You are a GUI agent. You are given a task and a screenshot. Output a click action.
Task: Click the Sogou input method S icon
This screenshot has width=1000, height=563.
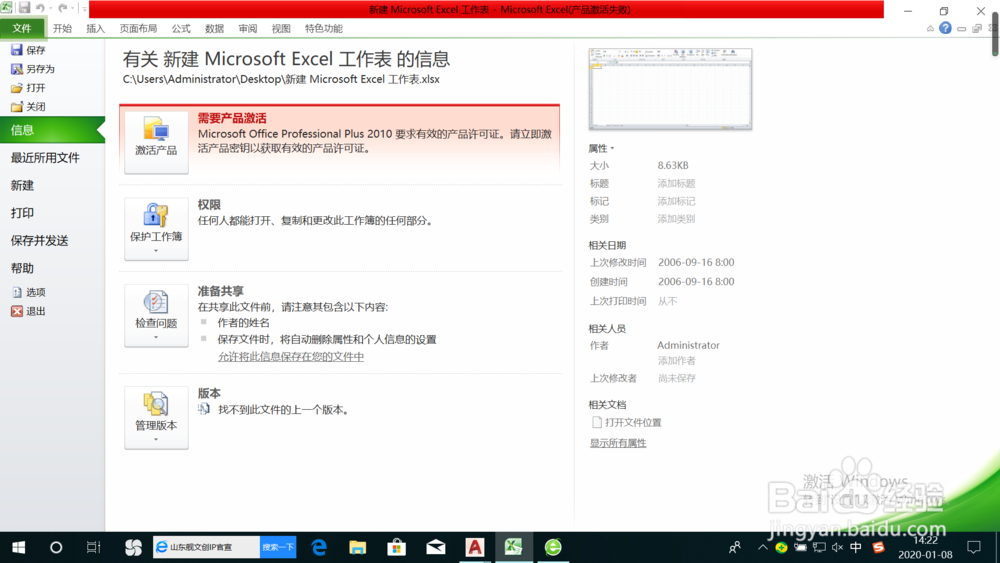pyautogui.click(x=879, y=547)
